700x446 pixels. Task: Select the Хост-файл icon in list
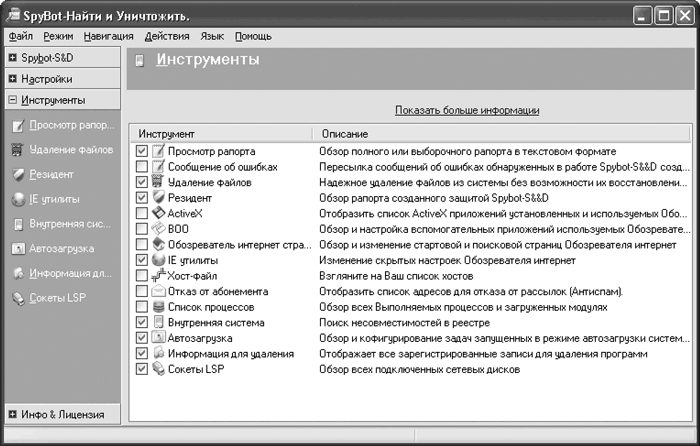coord(158,275)
